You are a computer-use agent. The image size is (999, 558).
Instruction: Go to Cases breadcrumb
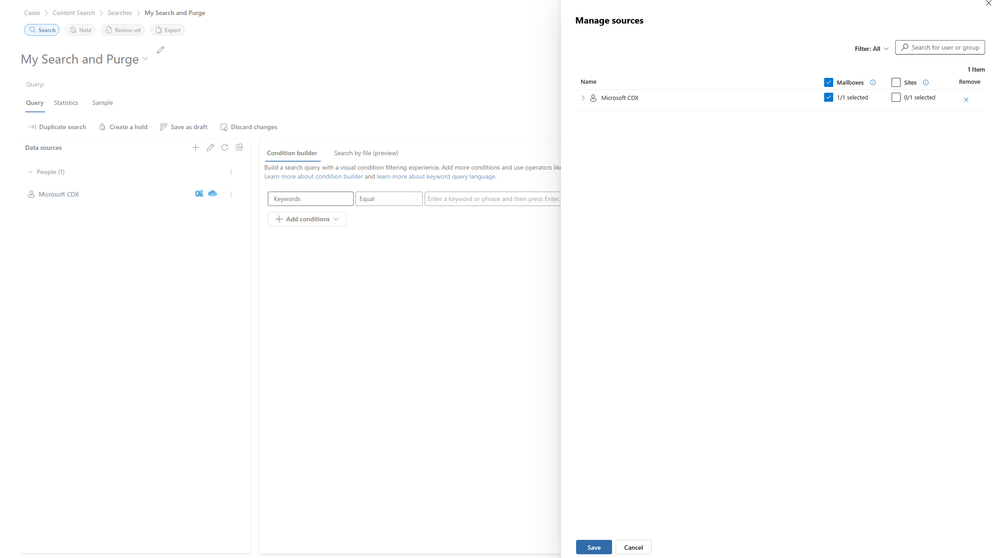[x=32, y=13]
